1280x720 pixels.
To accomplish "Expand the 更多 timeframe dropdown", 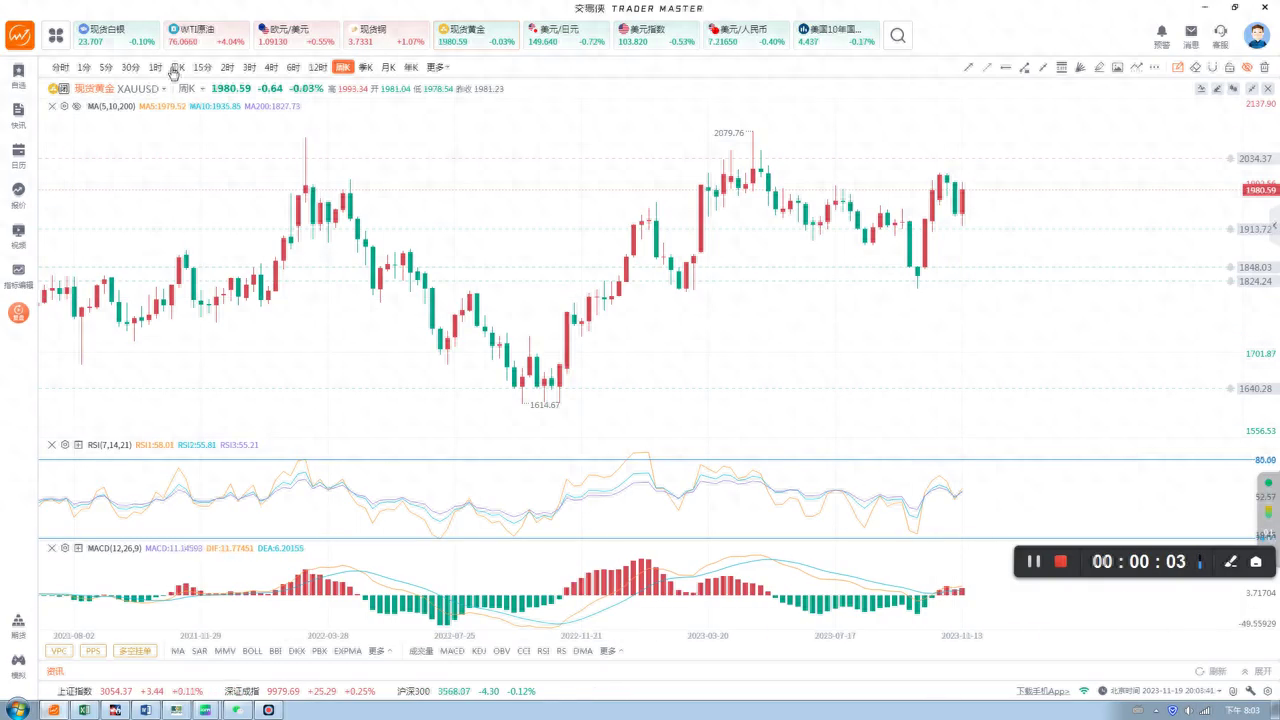I will 438,67.
